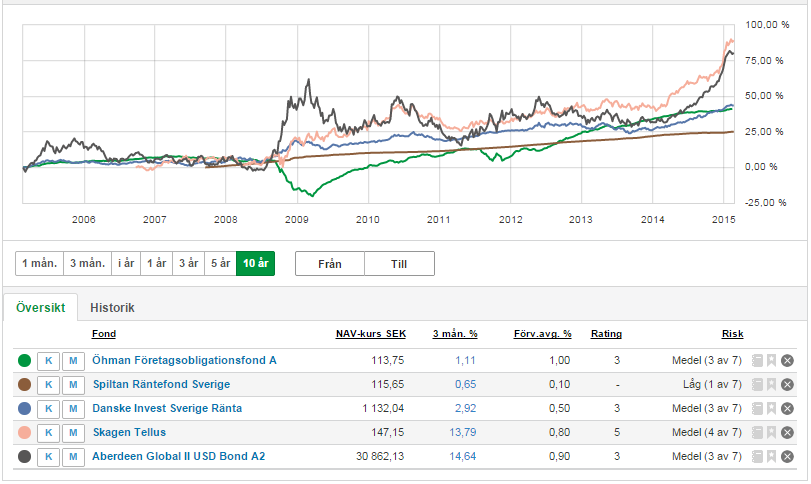Image resolution: width=811 pixels, height=484 pixels.
Task: Select the Översikt tab
Action: tap(40, 308)
